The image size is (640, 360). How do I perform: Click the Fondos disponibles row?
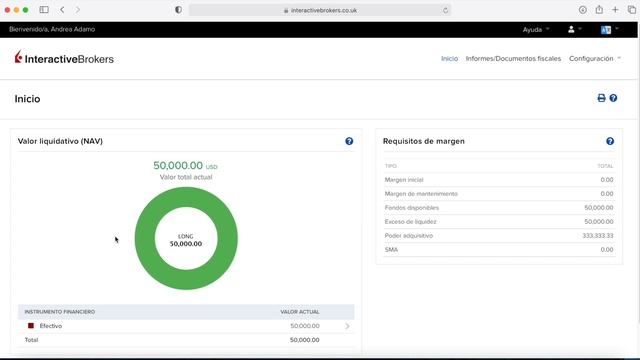499,207
